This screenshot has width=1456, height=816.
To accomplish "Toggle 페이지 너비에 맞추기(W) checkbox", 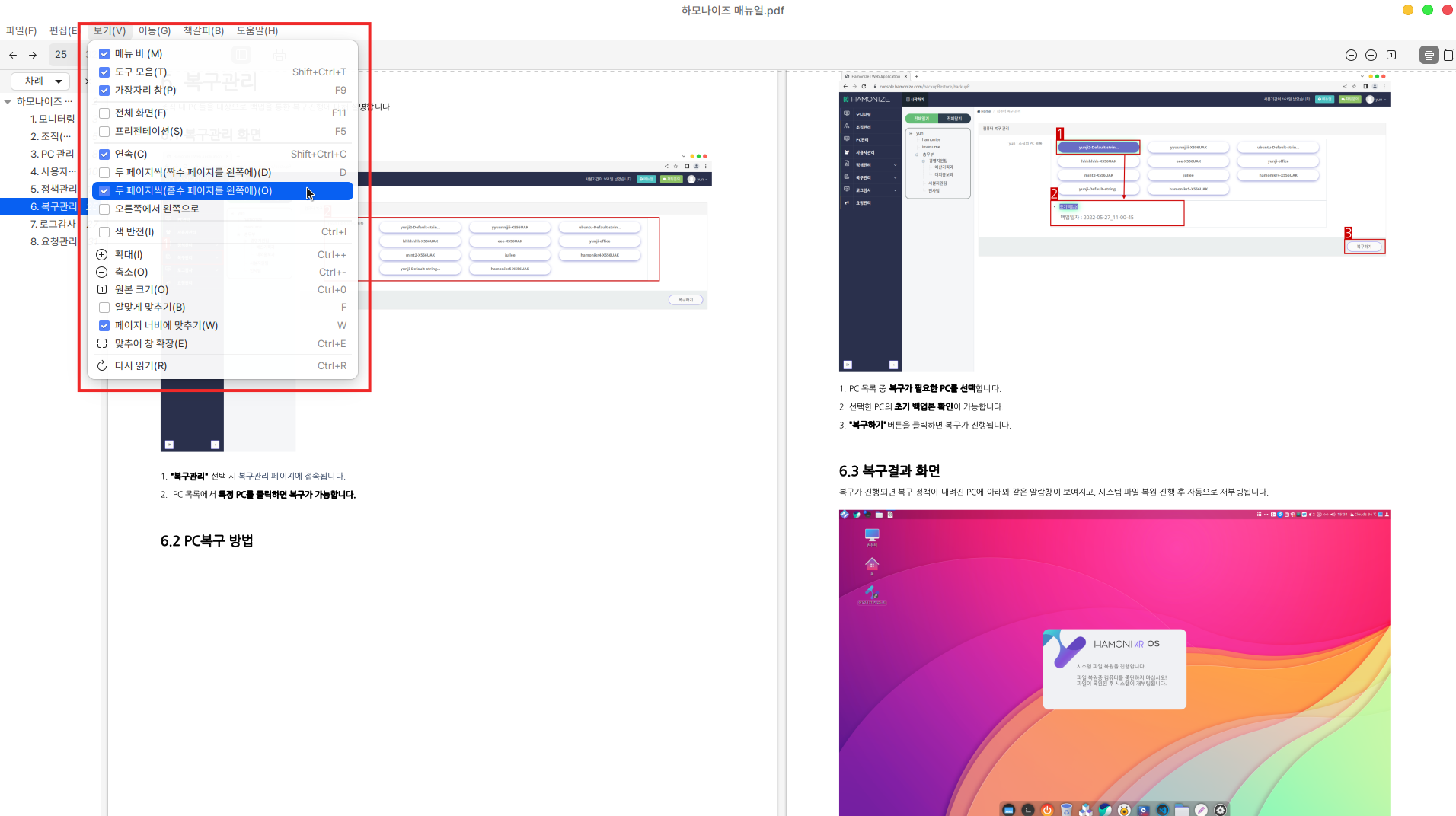I will [x=104, y=326].
